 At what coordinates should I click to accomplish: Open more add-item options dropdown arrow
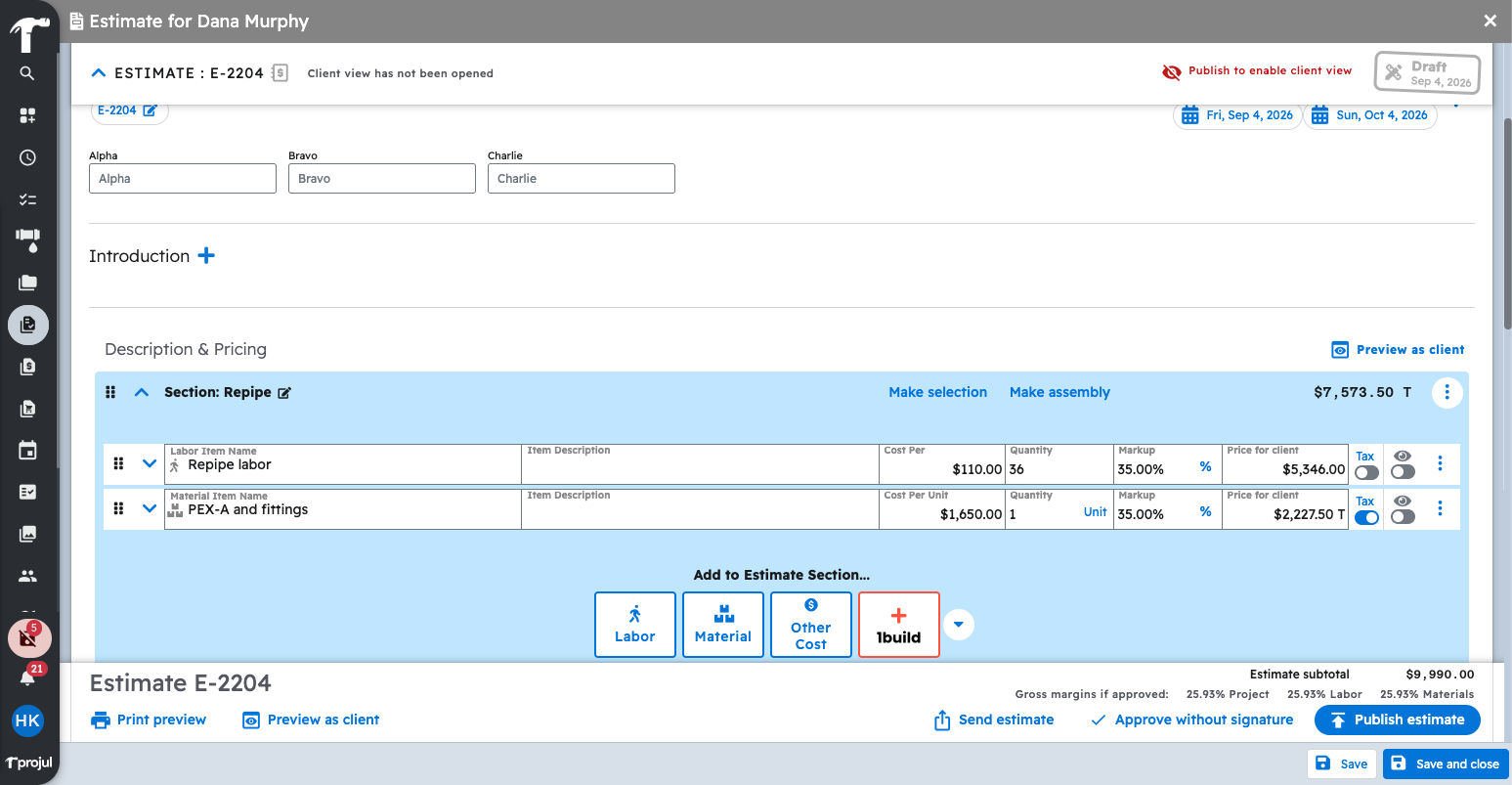959,625
